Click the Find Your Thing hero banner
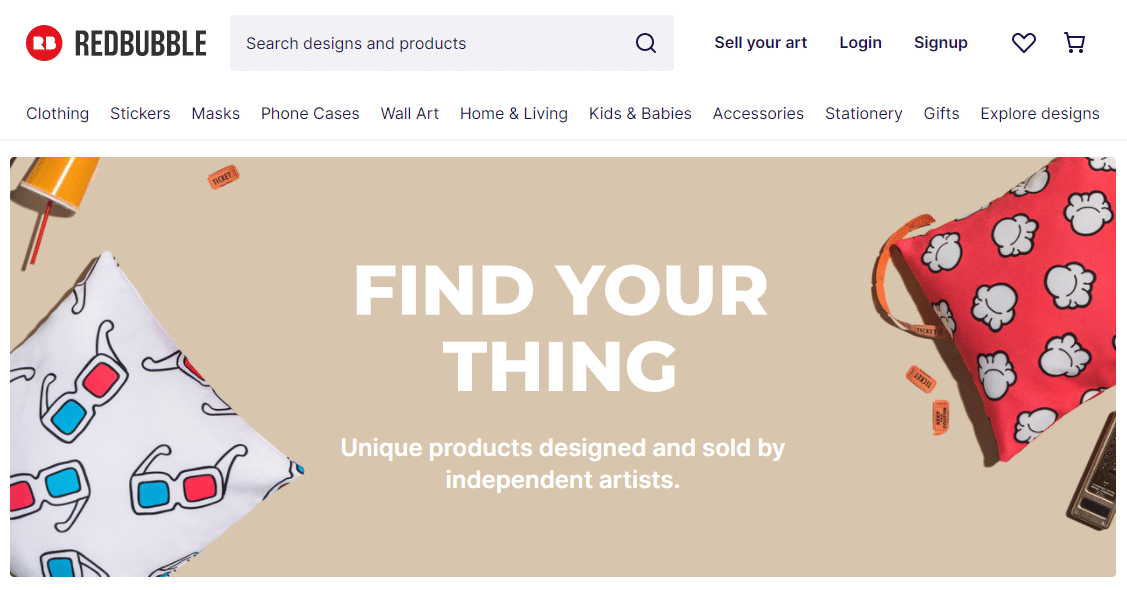The height and width of the screenshot is (590, 1127). 563,367
